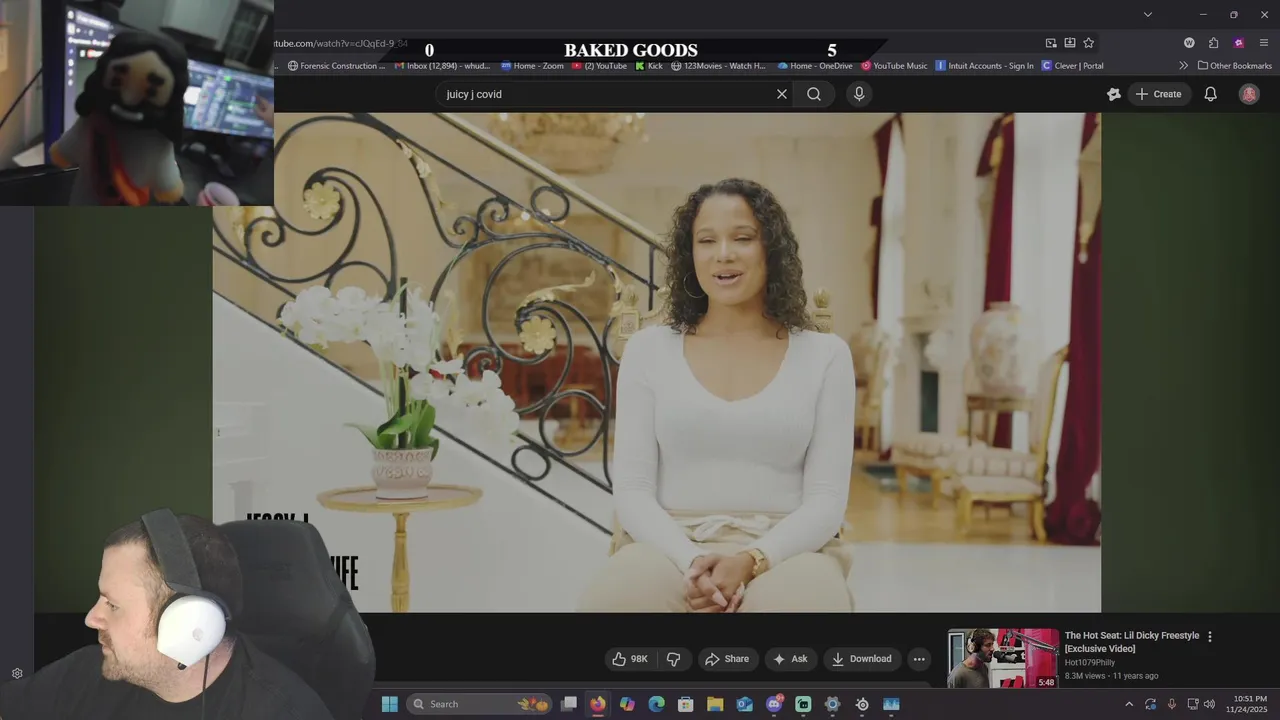Open the Kick bookmark
This screenshot has width=1280, height=720.
649,66
